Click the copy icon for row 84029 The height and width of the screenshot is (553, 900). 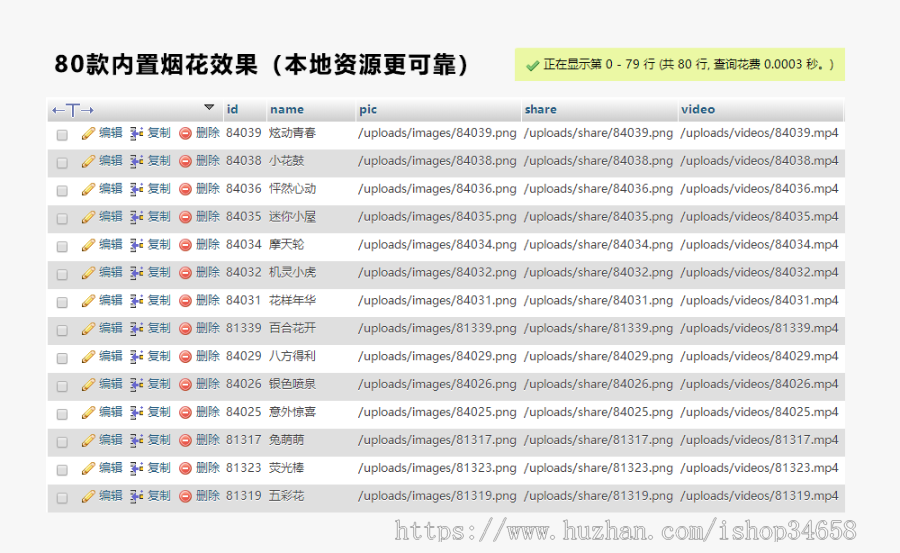coord(136,357)
